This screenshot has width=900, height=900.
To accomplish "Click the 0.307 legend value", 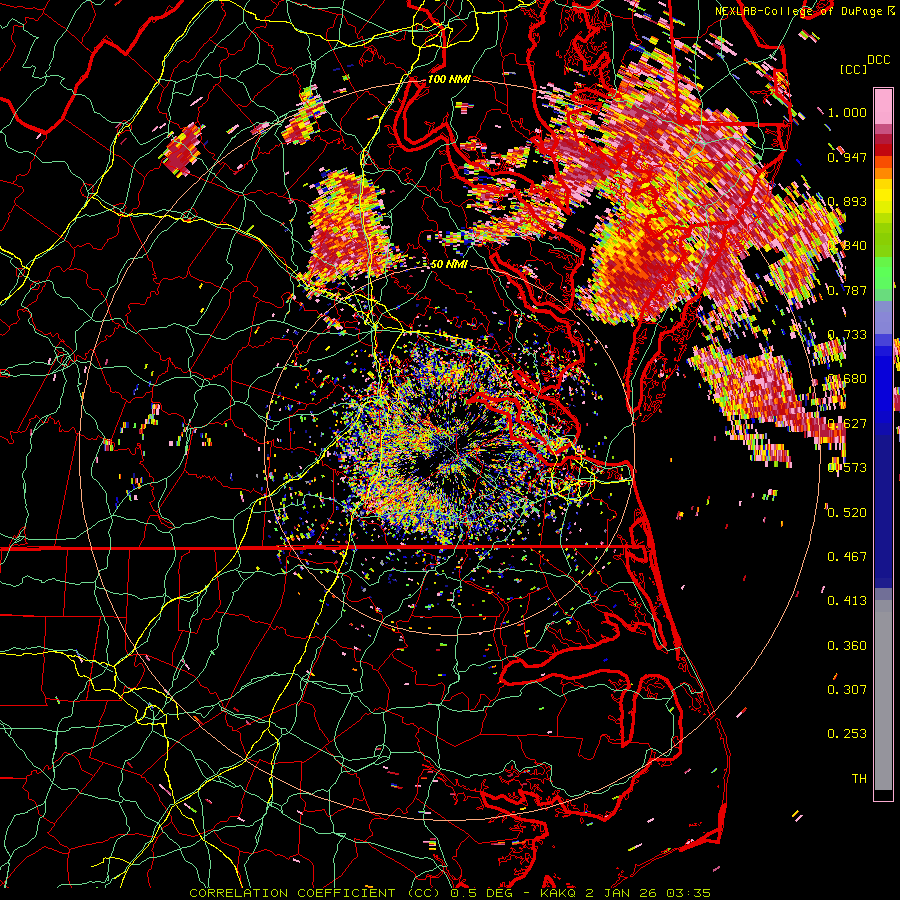I will click(847, 689).
